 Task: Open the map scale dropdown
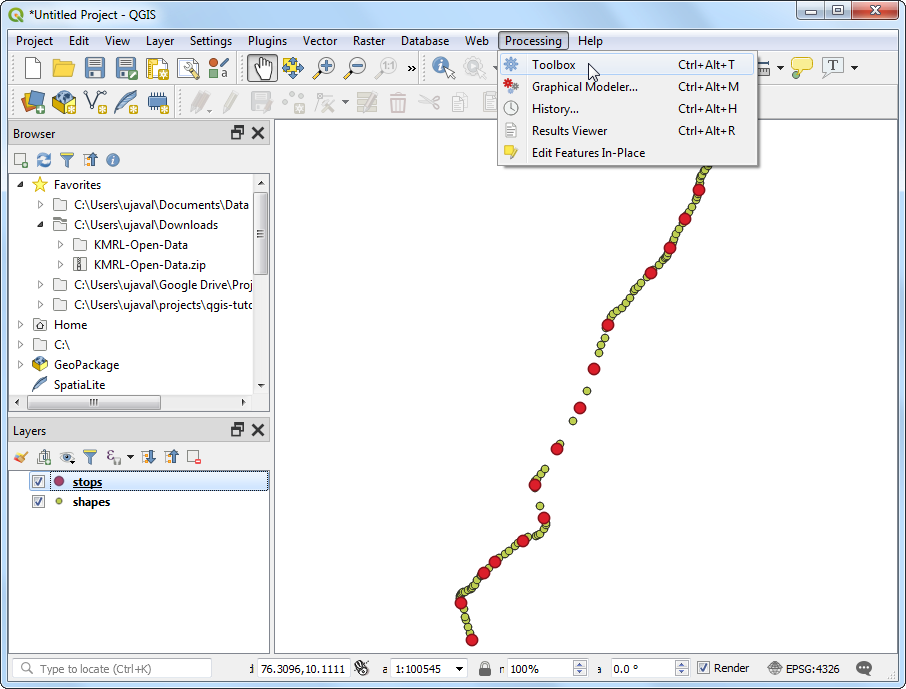tap(460, 668)
